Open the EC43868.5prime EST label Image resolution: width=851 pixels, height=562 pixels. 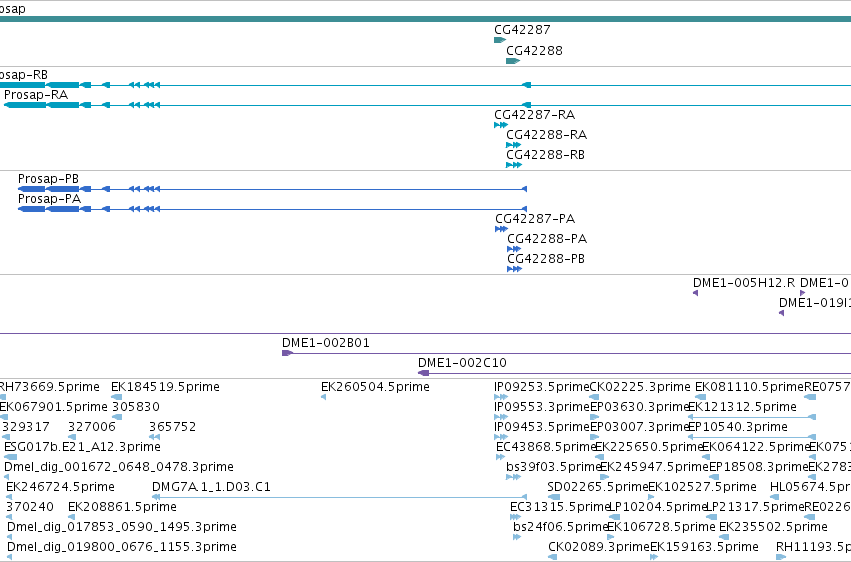point(547,447)
